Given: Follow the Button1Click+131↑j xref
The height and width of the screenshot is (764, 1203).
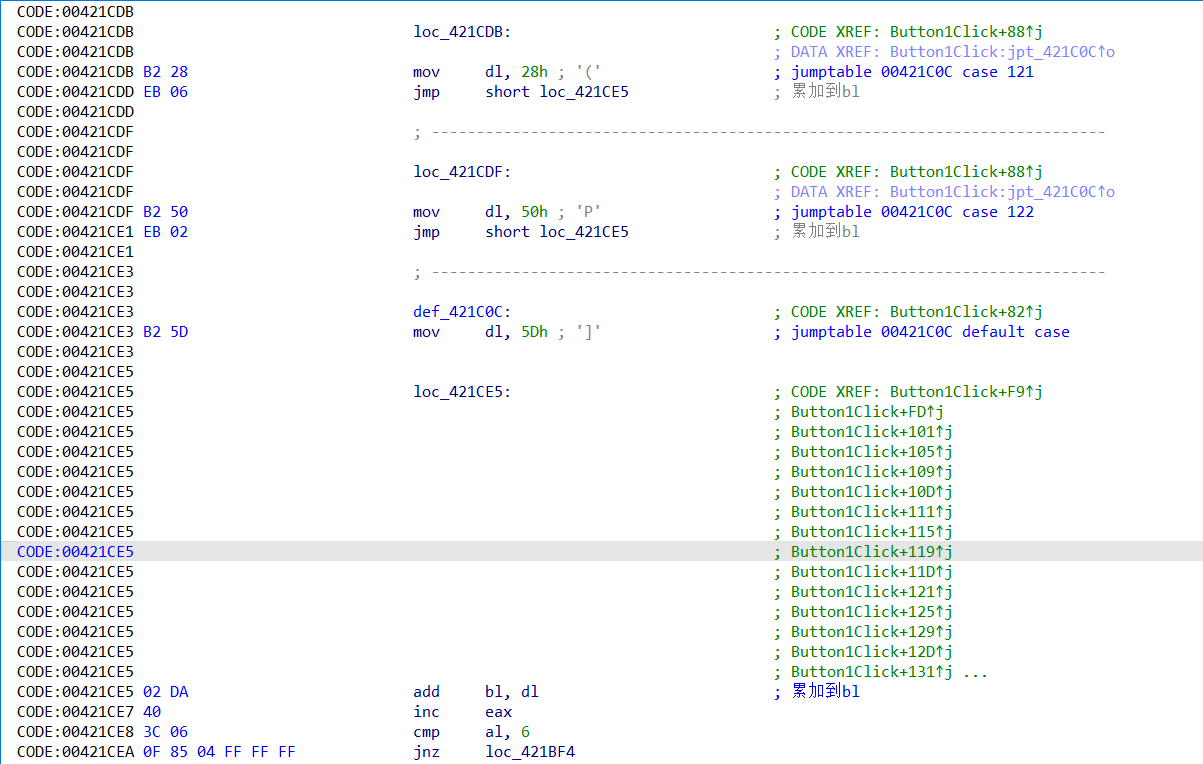Looking at the screenshot, I should point(871,672).
